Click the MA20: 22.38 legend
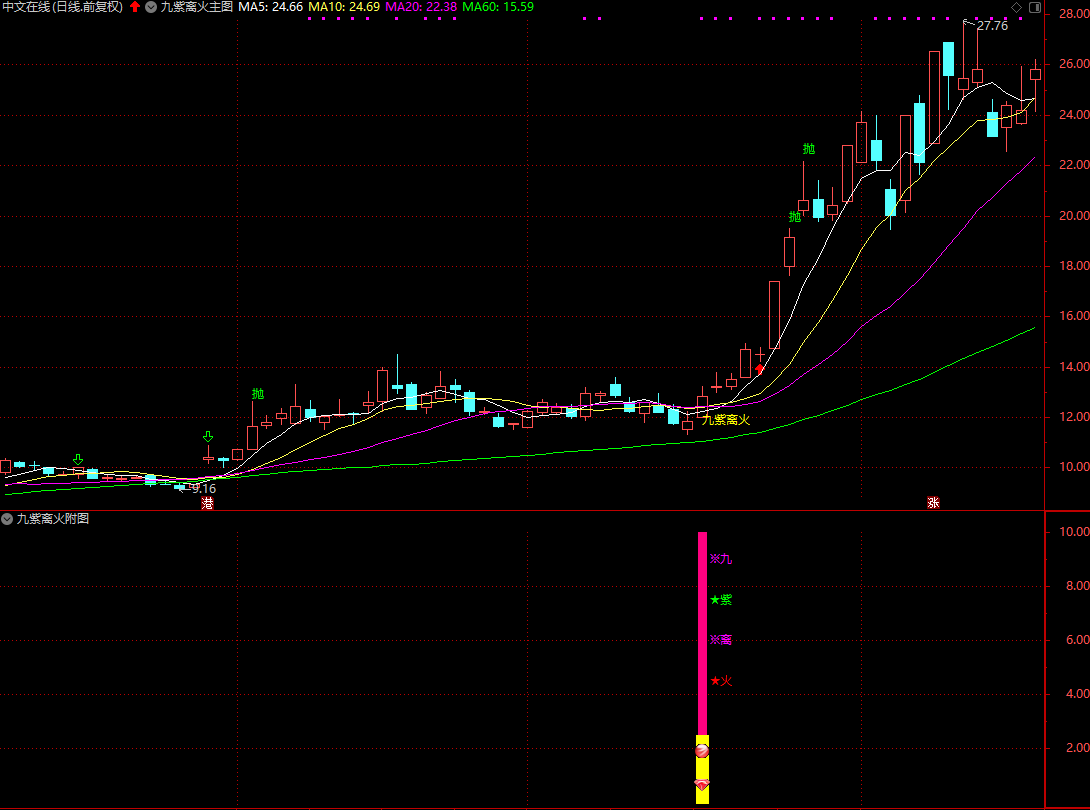The image size is (1090, 810). pos(421,7)
